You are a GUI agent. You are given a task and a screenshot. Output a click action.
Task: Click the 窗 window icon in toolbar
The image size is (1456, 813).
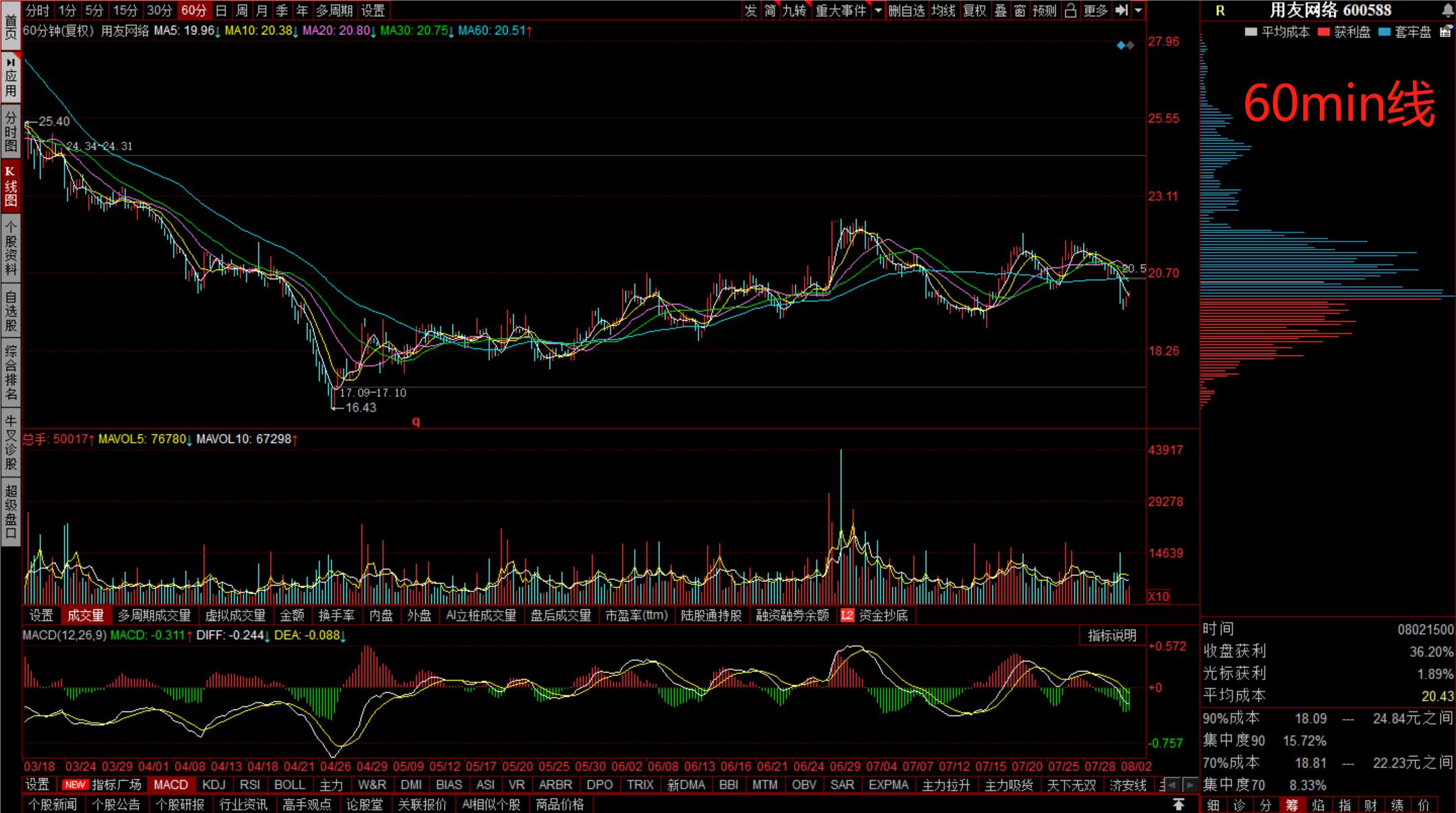pyautogui.click(x=1020, y=10)
